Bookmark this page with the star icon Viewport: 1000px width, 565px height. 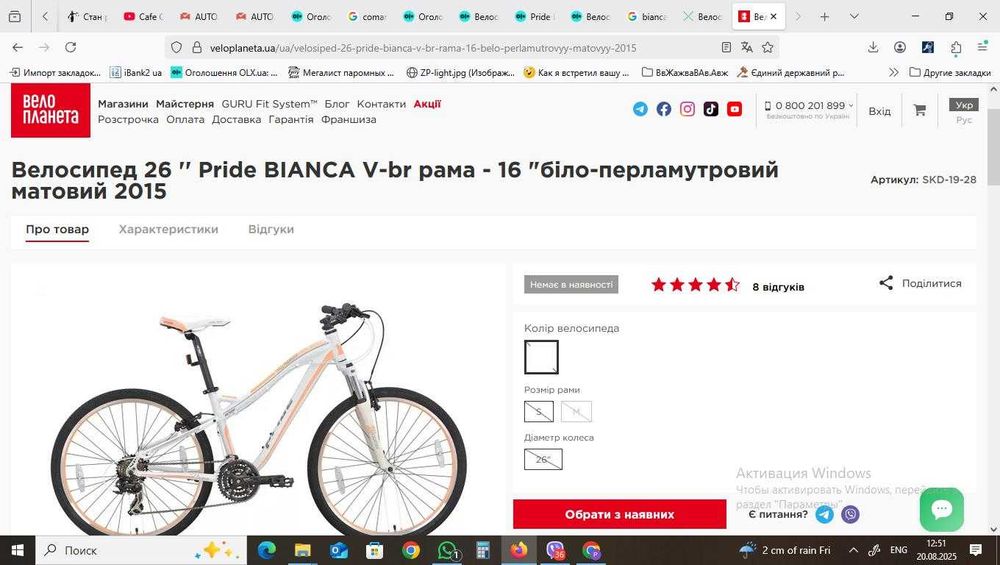[768, 47]
